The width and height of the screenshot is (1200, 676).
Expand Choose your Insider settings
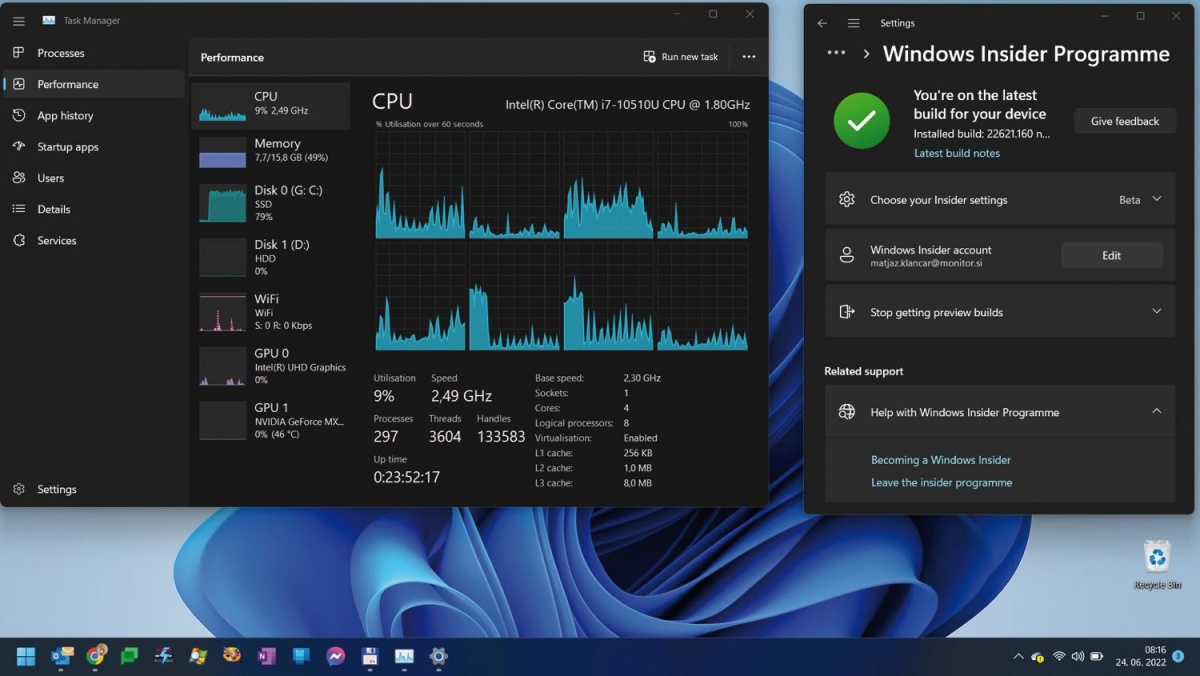coord(1000,199)
